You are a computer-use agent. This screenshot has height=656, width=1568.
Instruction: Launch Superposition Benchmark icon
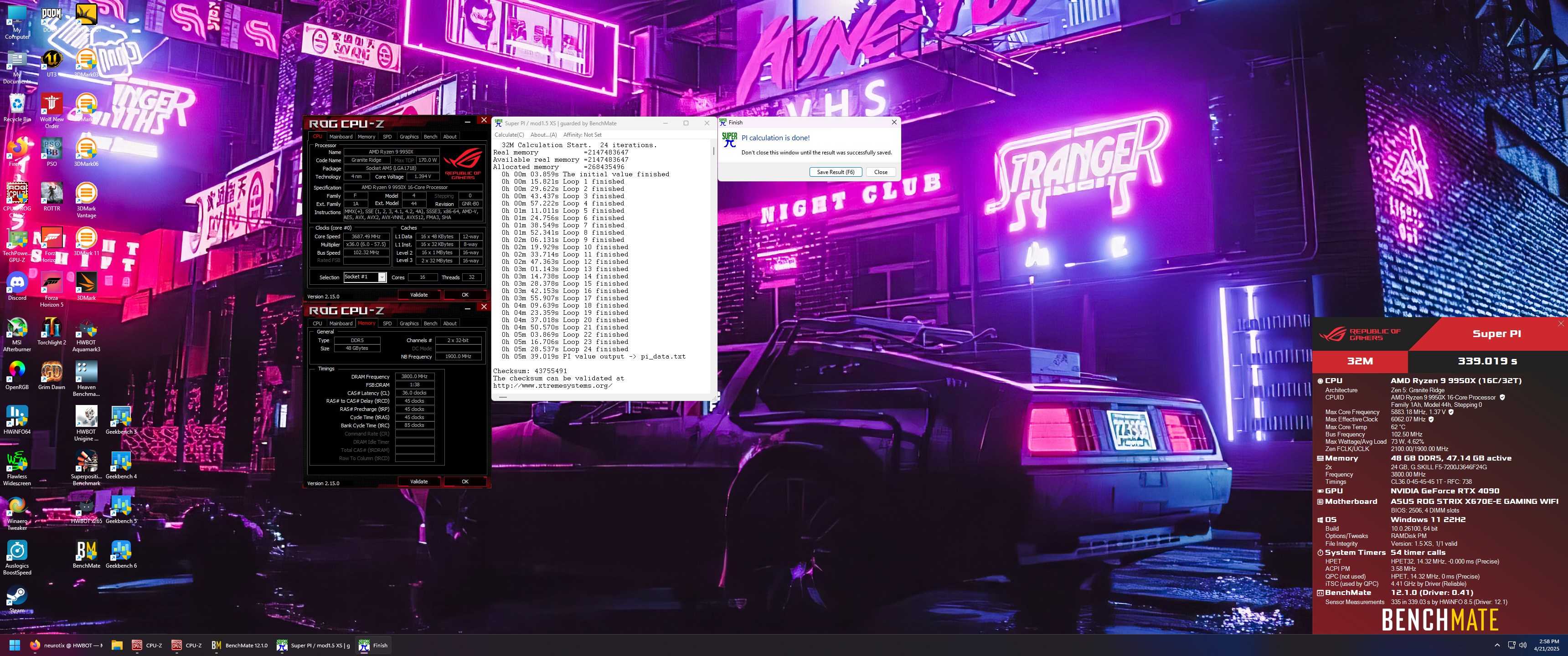click(x=87, y=468)
